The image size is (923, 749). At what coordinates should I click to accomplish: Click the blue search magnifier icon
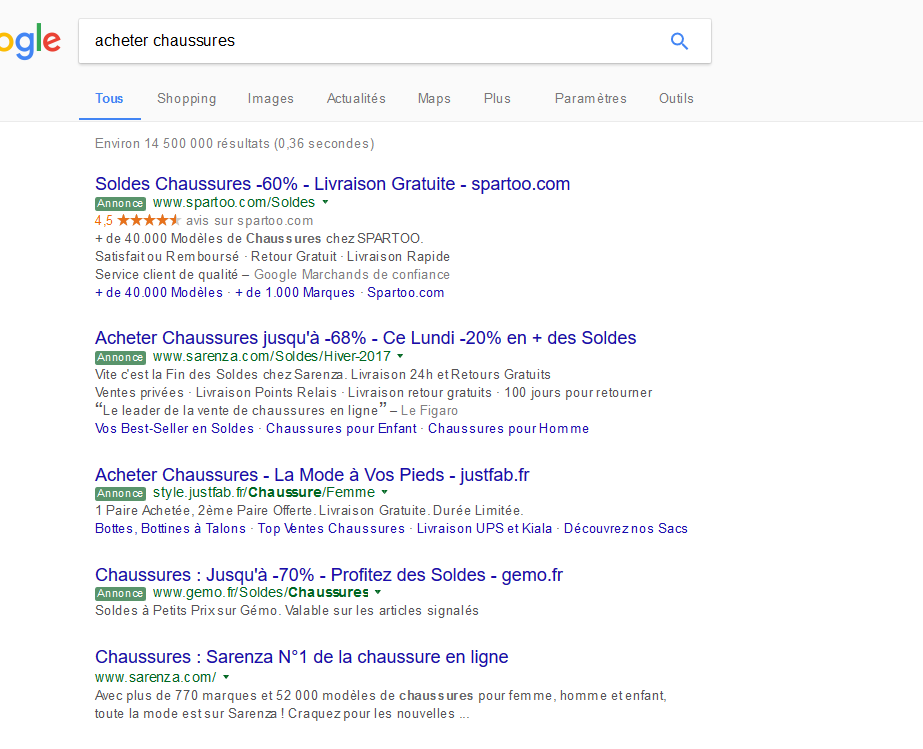click(x=679, y=41)
